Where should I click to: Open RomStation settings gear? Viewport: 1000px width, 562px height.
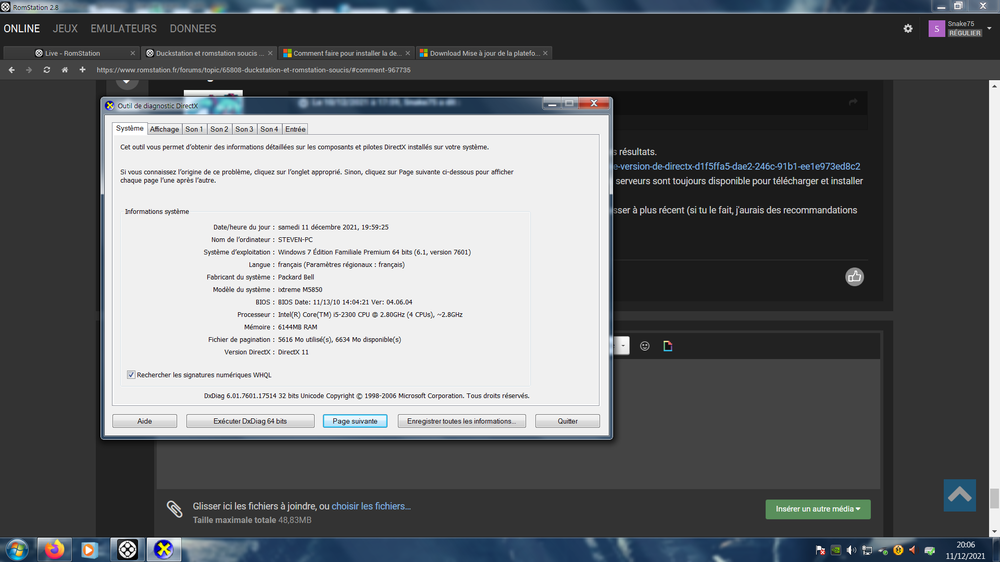pyautogui.click(x=908, y=29)
